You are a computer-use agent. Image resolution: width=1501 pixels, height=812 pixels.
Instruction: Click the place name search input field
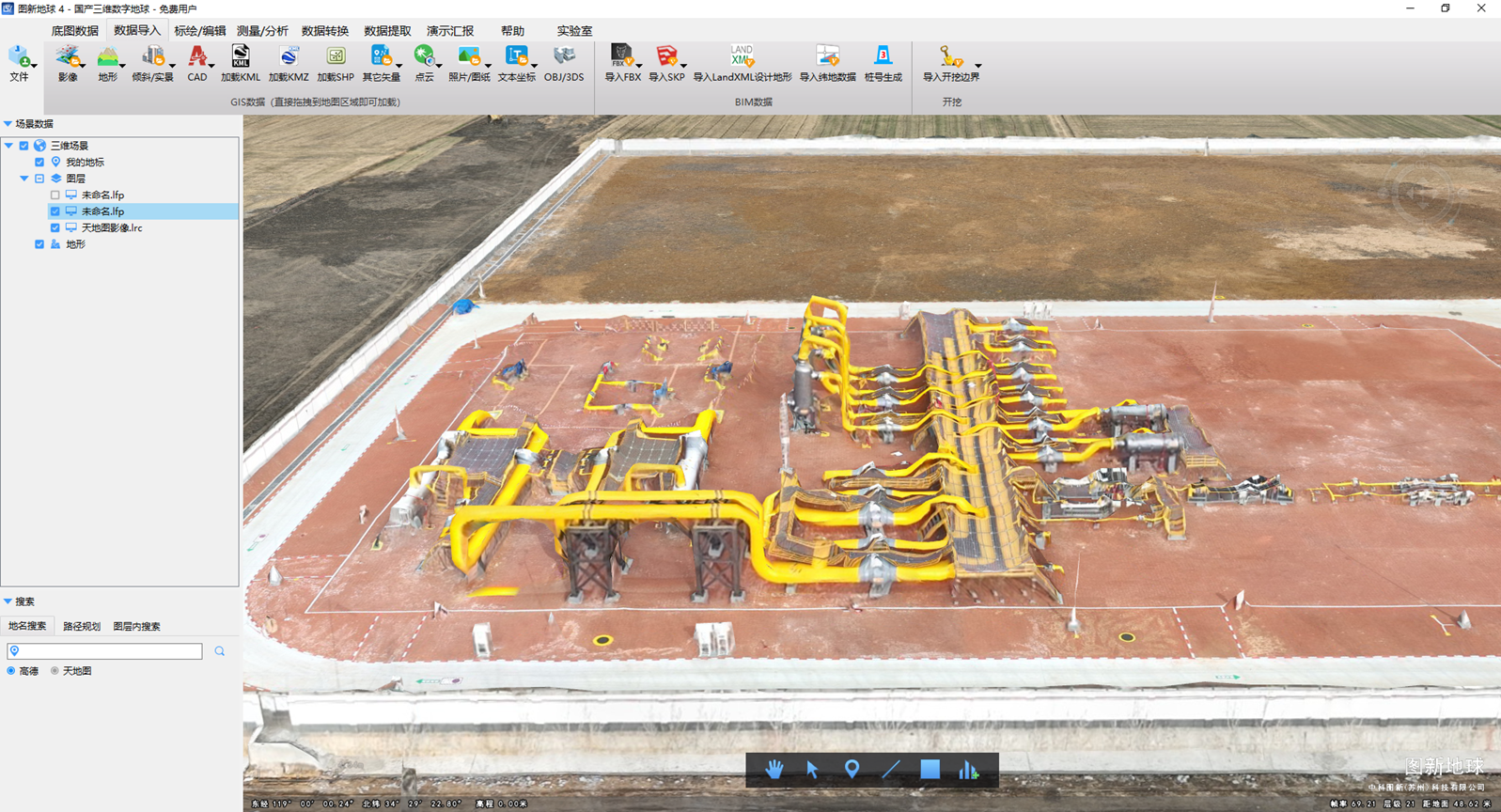109,651
